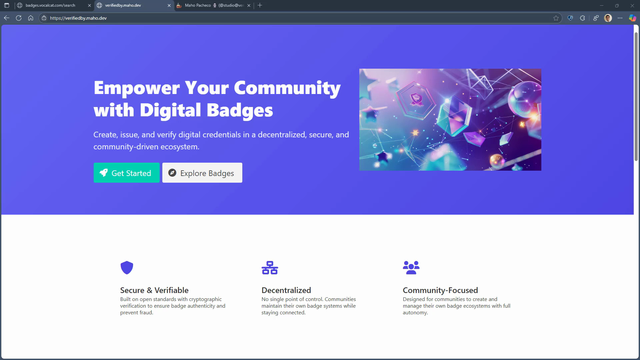
Task: Close the Maho Pacheco tab
Action: click(249, 5)
